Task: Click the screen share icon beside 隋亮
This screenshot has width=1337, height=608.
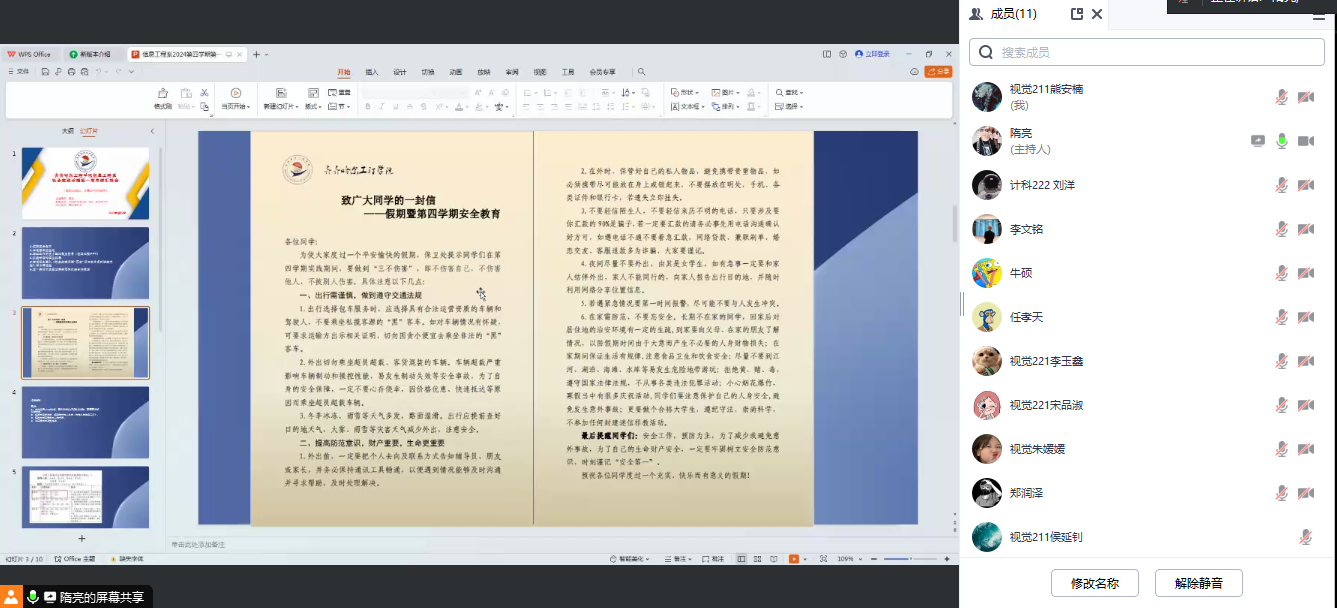Action: pos(1258,141)
